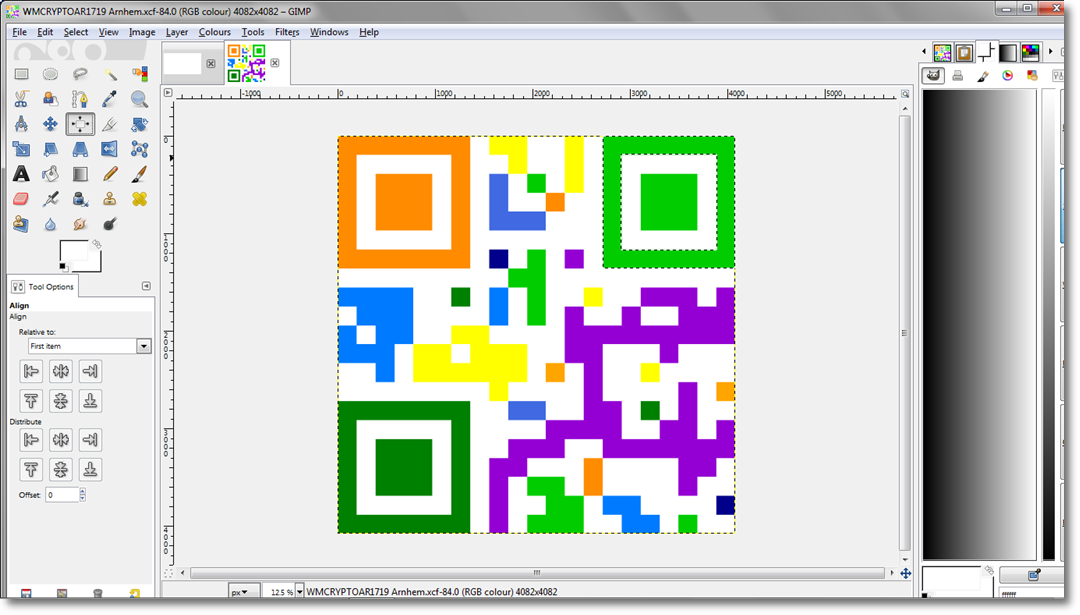Screen dimensions: 1080x615
Task: Select the Crop tool
Action: (x=110, y=124)
